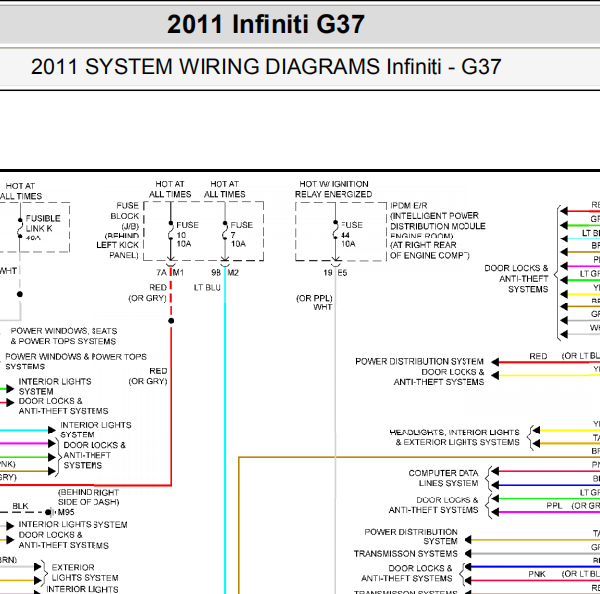Image resolution: width=600 pixels, height=594 pixels.
Task: Click the splice dot on the red wire
Action: [x=171, y=321]
